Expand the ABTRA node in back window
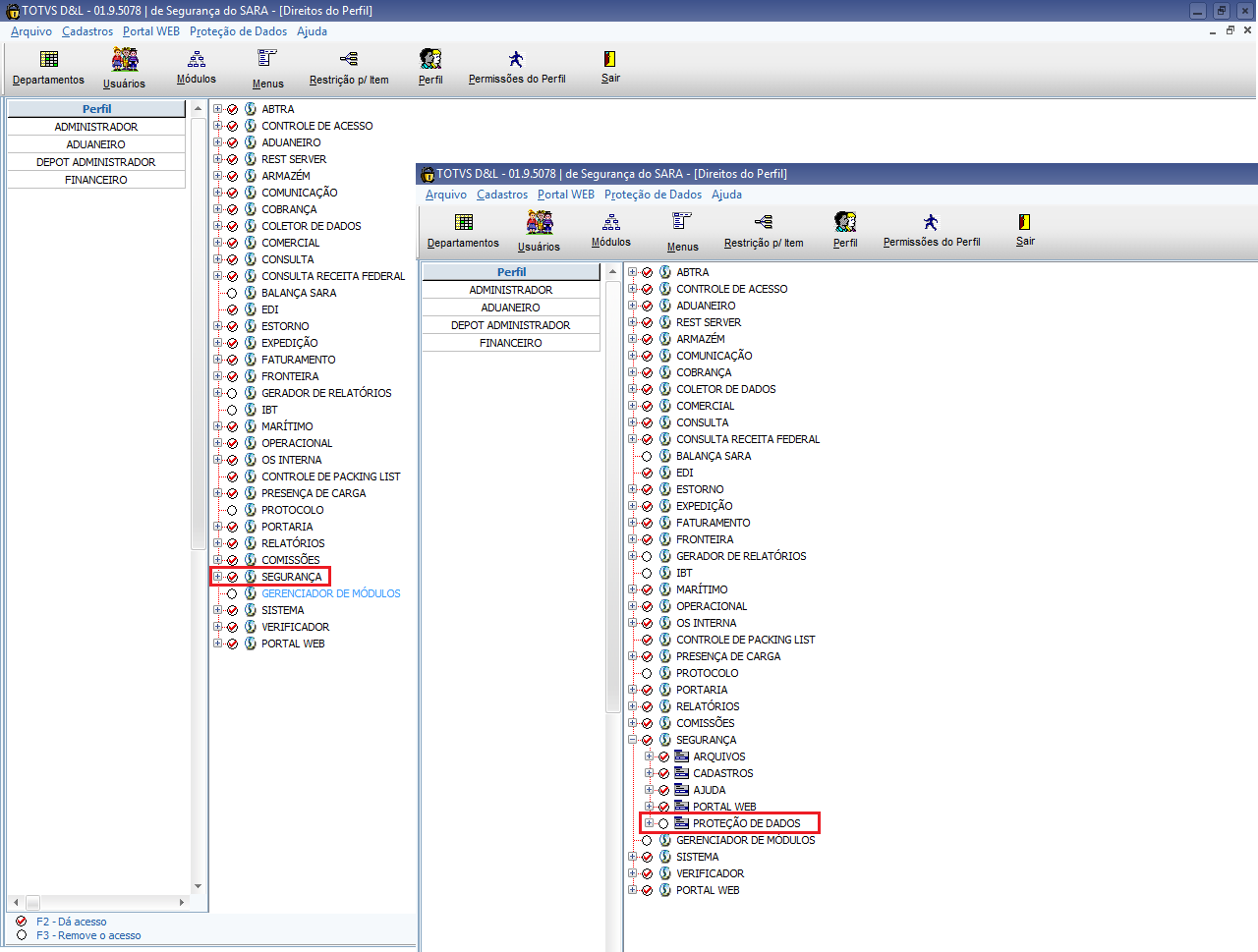1258x952 pixels. (x=218, y=109)
